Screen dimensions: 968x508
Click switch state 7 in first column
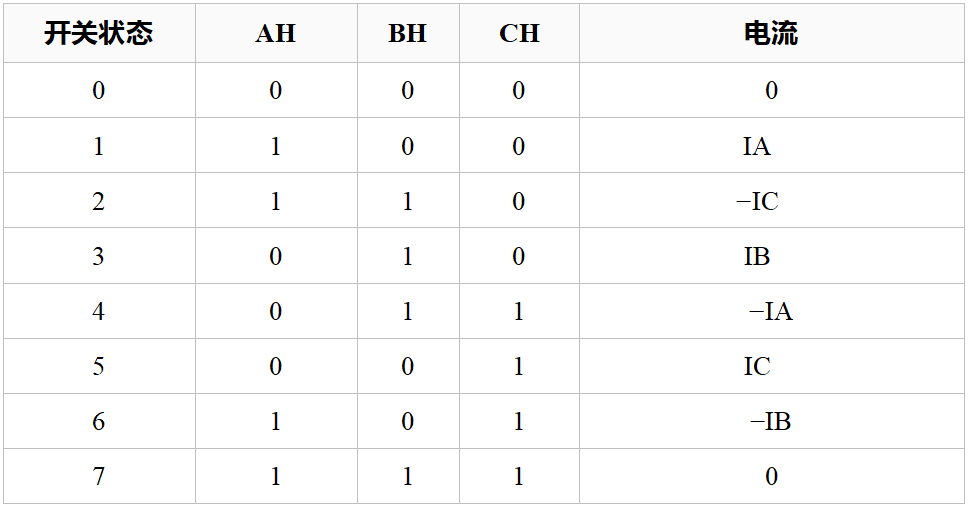click(x=99, y=476)
